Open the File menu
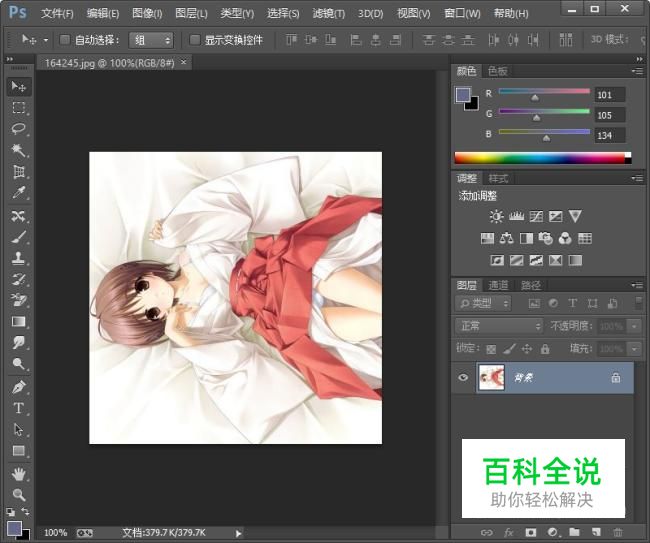Image resolution: width=650 pixels, height=543 pixels. [57, 14]
